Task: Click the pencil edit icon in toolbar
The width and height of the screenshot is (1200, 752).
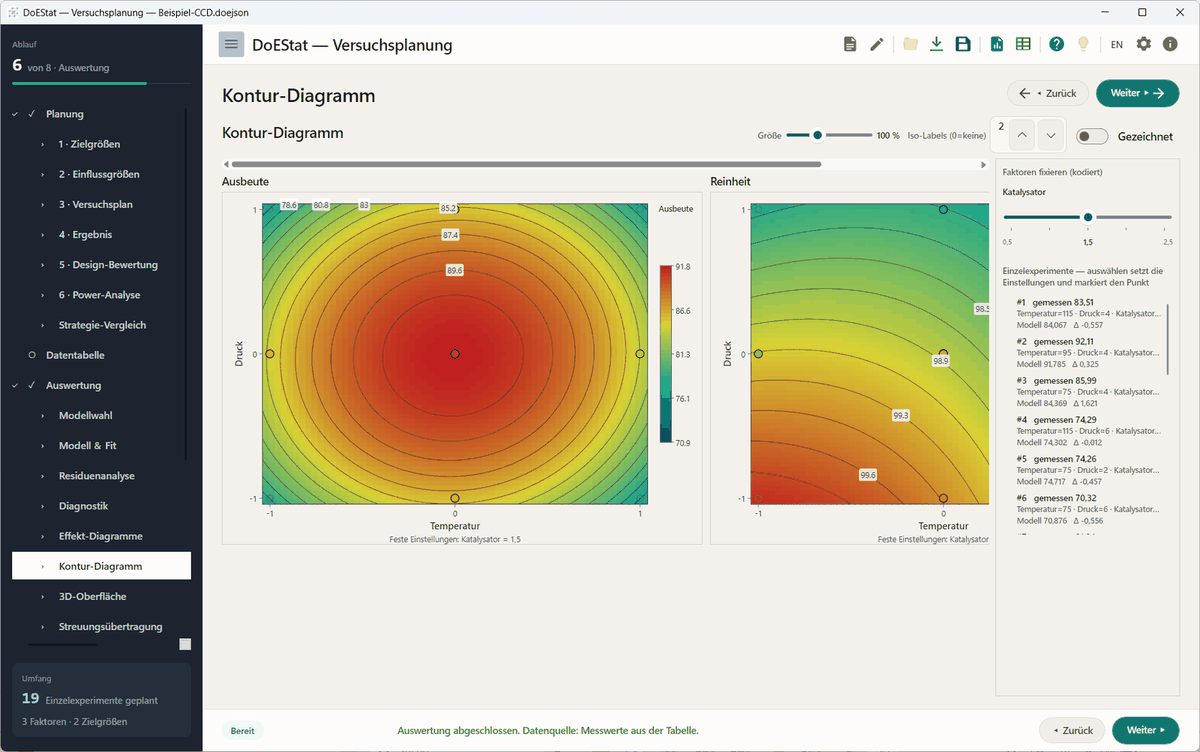Action: tap(877, 44)
